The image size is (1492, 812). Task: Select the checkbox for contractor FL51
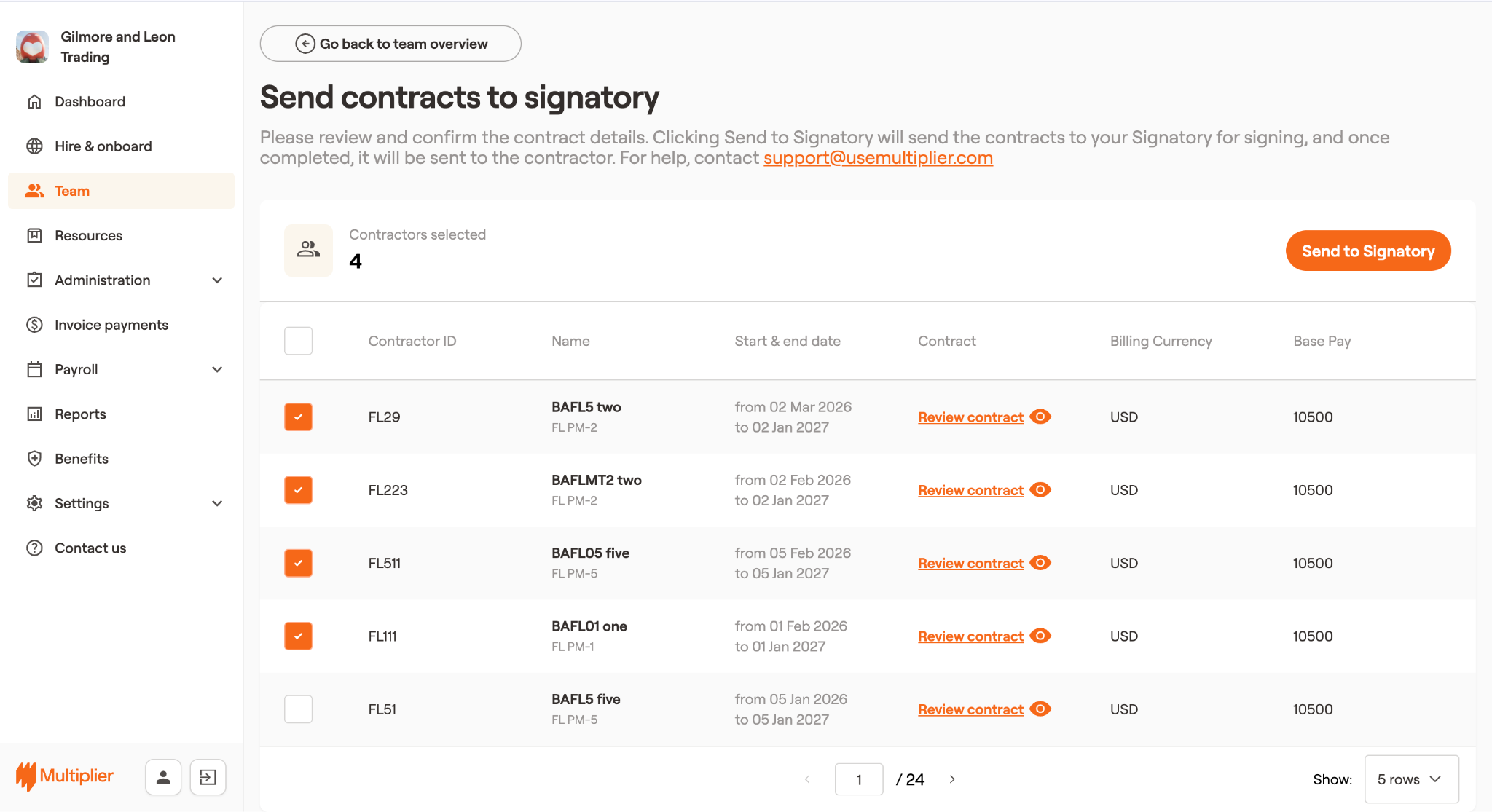tap(298, 709)
